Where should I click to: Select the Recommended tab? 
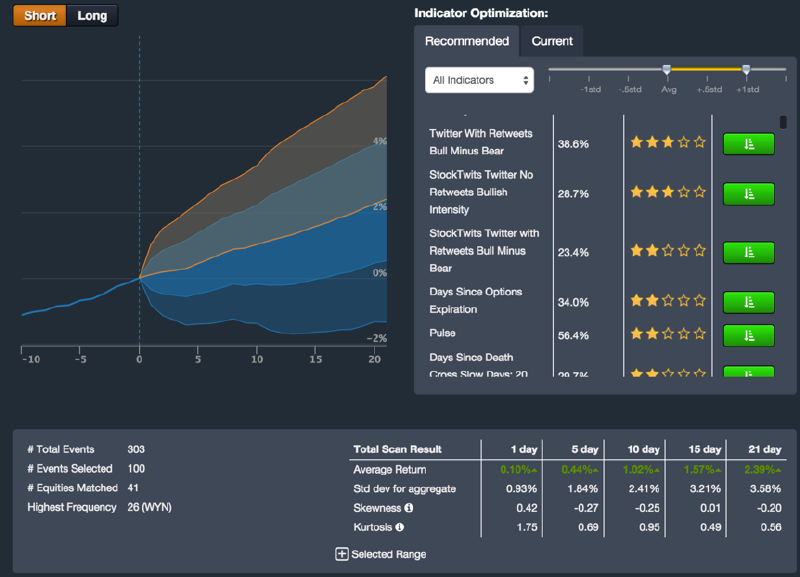(466, 41)
